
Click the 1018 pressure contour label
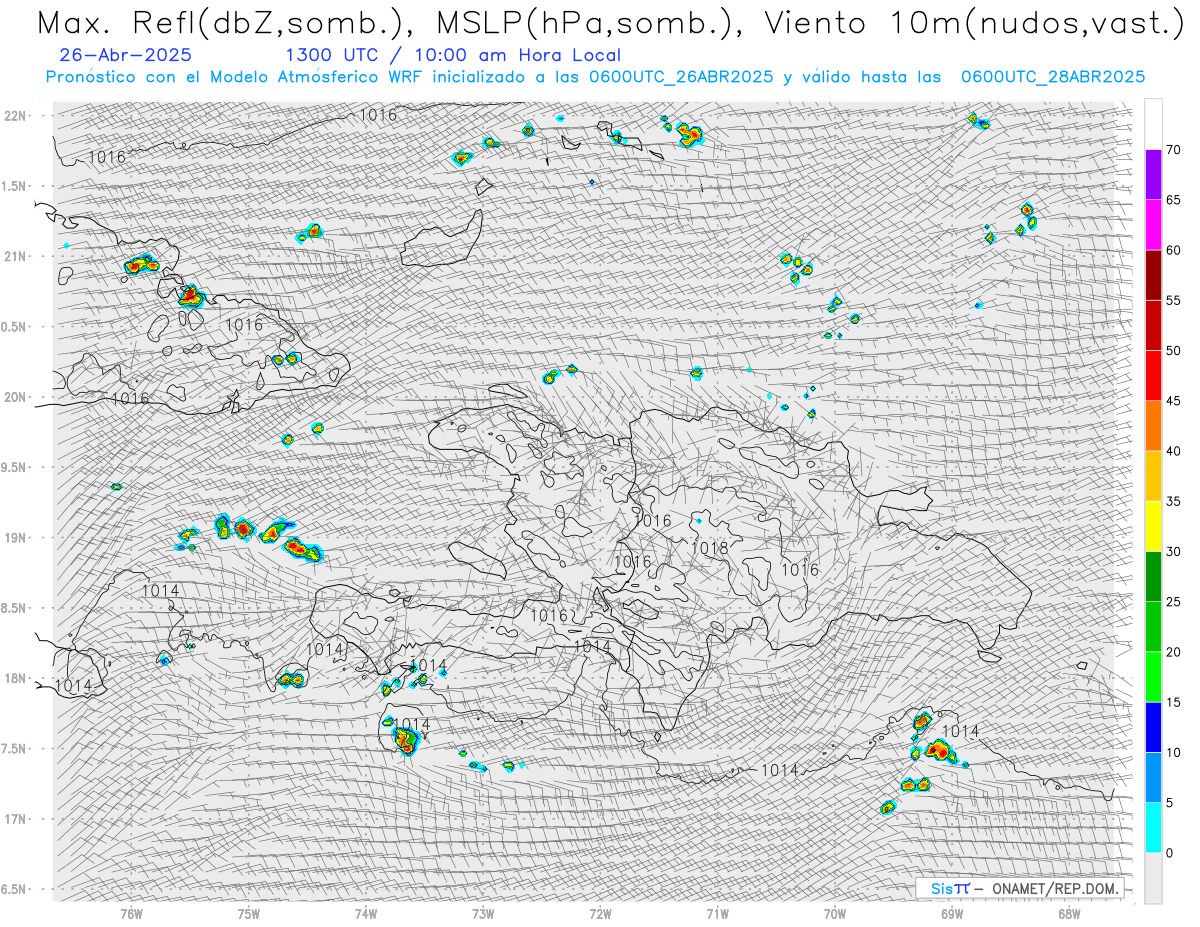[709, 548]
